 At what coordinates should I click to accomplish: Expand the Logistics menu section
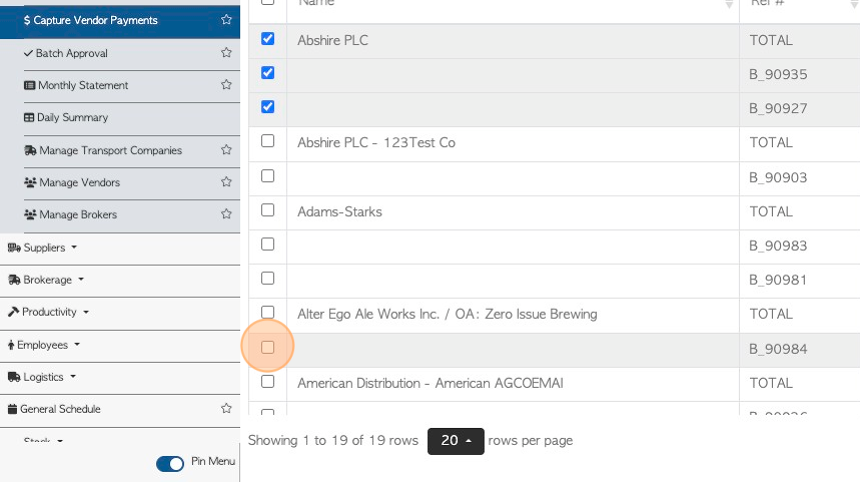(x=42, y=377)
